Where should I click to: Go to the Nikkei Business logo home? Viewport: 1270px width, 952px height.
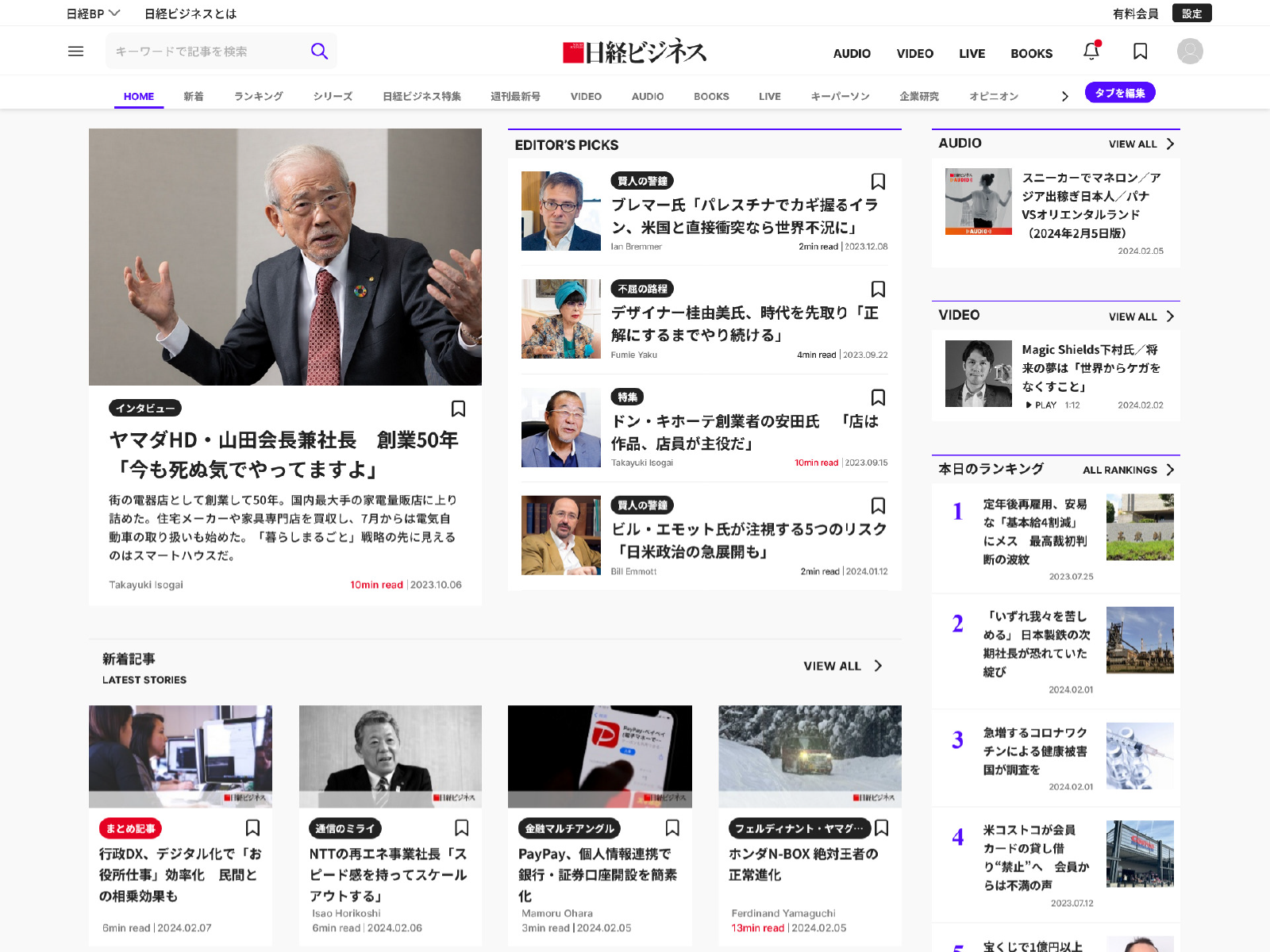tap(635, 52)
